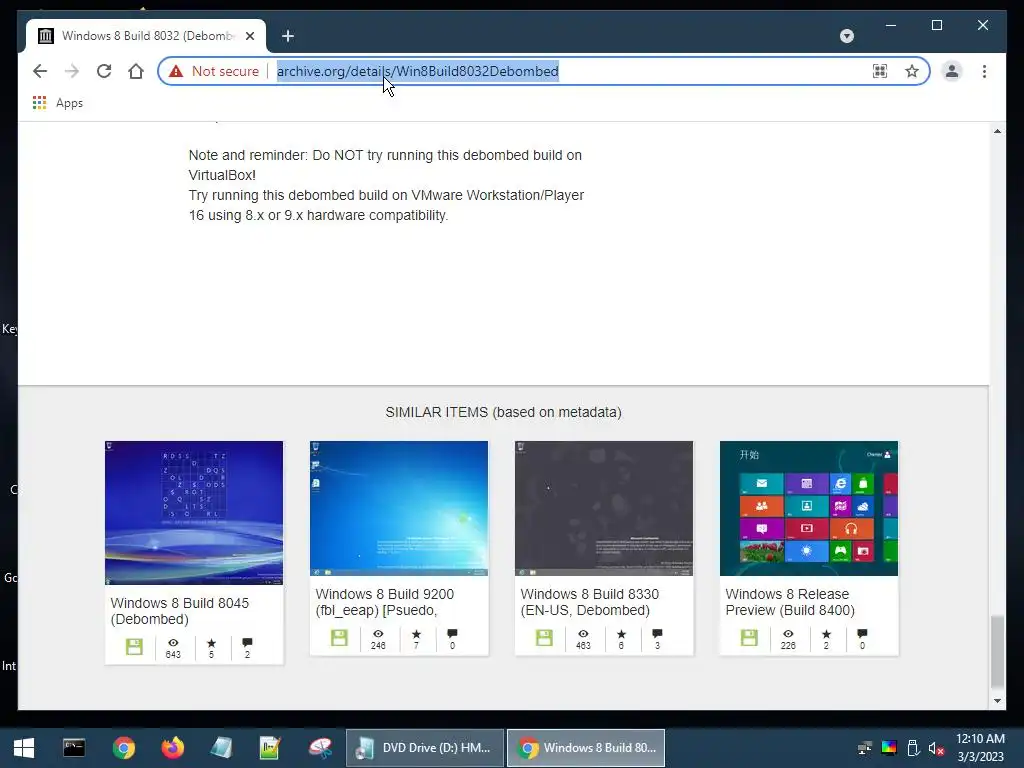1024x768 pixels.
Task: Click the software floppy icon on Release Preview card
Action: pos(749,637)
